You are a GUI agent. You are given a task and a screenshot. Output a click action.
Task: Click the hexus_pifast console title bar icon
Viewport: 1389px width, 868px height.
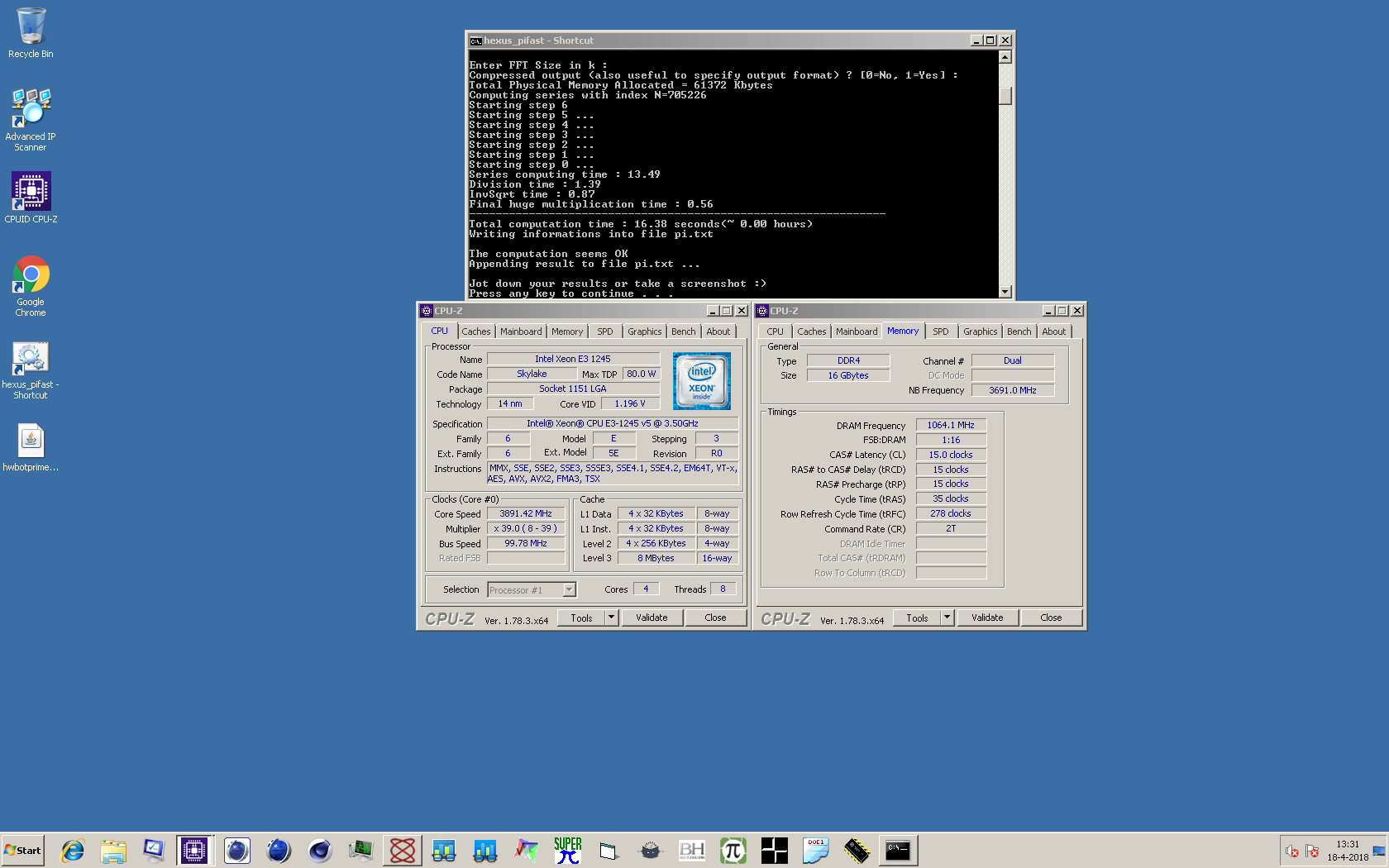(x=475, y=41)
